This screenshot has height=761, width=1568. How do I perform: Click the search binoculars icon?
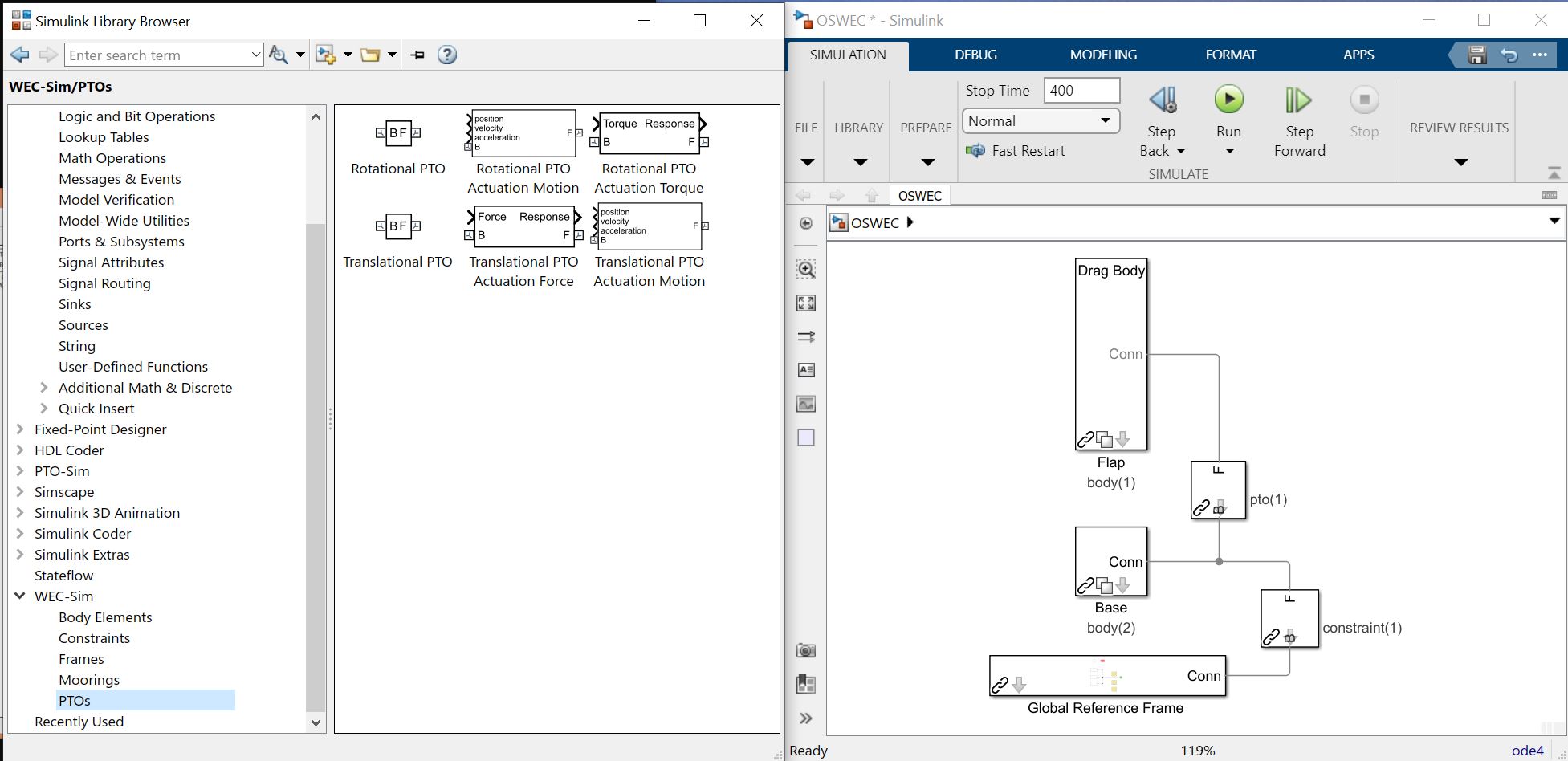(278, 55)
